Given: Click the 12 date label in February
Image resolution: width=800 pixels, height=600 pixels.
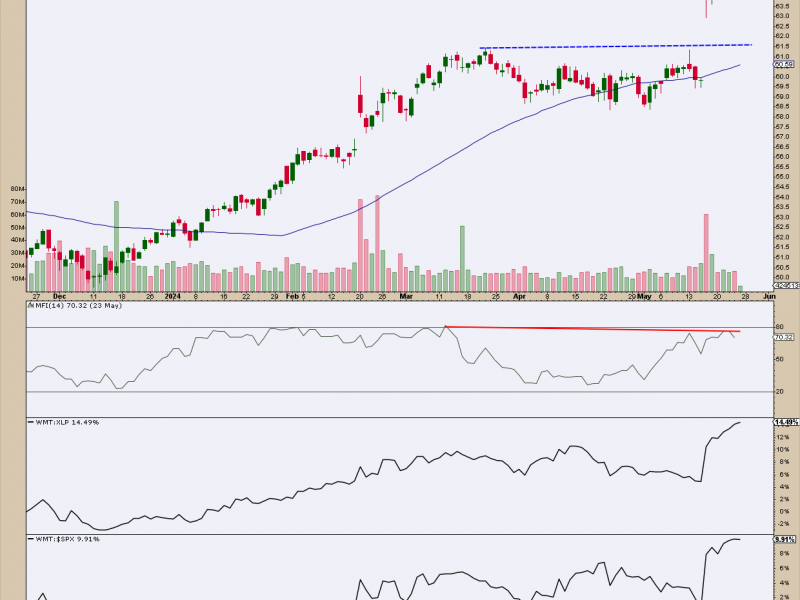Looking at the screenshot, I should 332,296.
